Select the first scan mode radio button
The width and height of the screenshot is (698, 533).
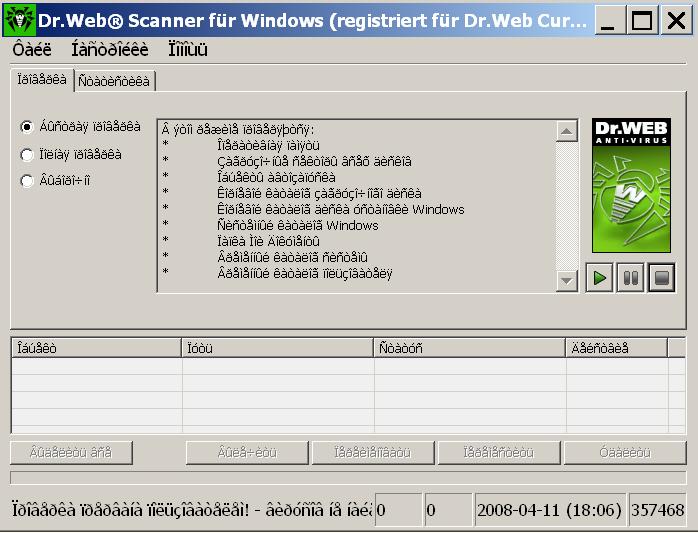pyautogui.click(x=27, y=127)
